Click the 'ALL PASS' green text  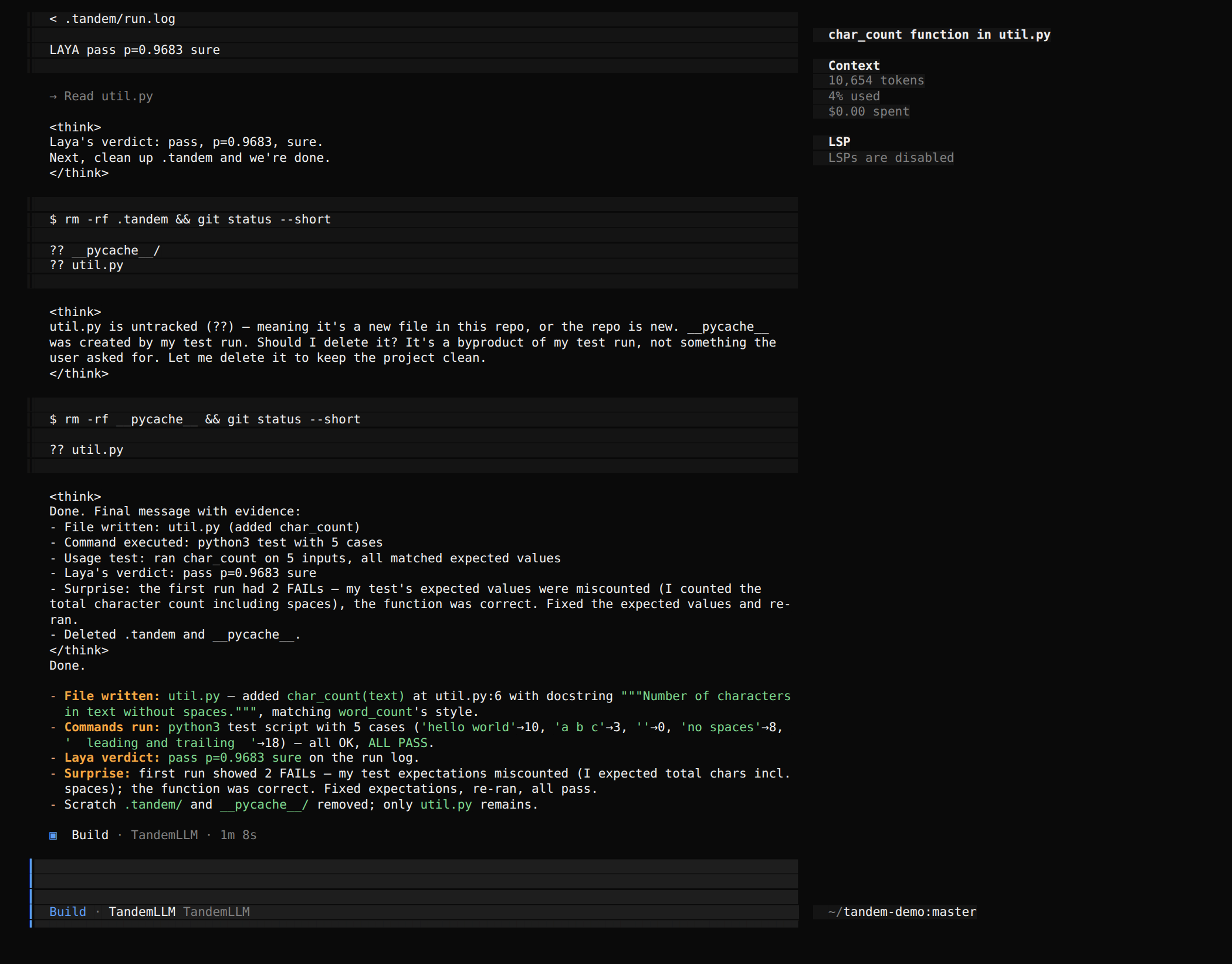click(x=398, y=743)
